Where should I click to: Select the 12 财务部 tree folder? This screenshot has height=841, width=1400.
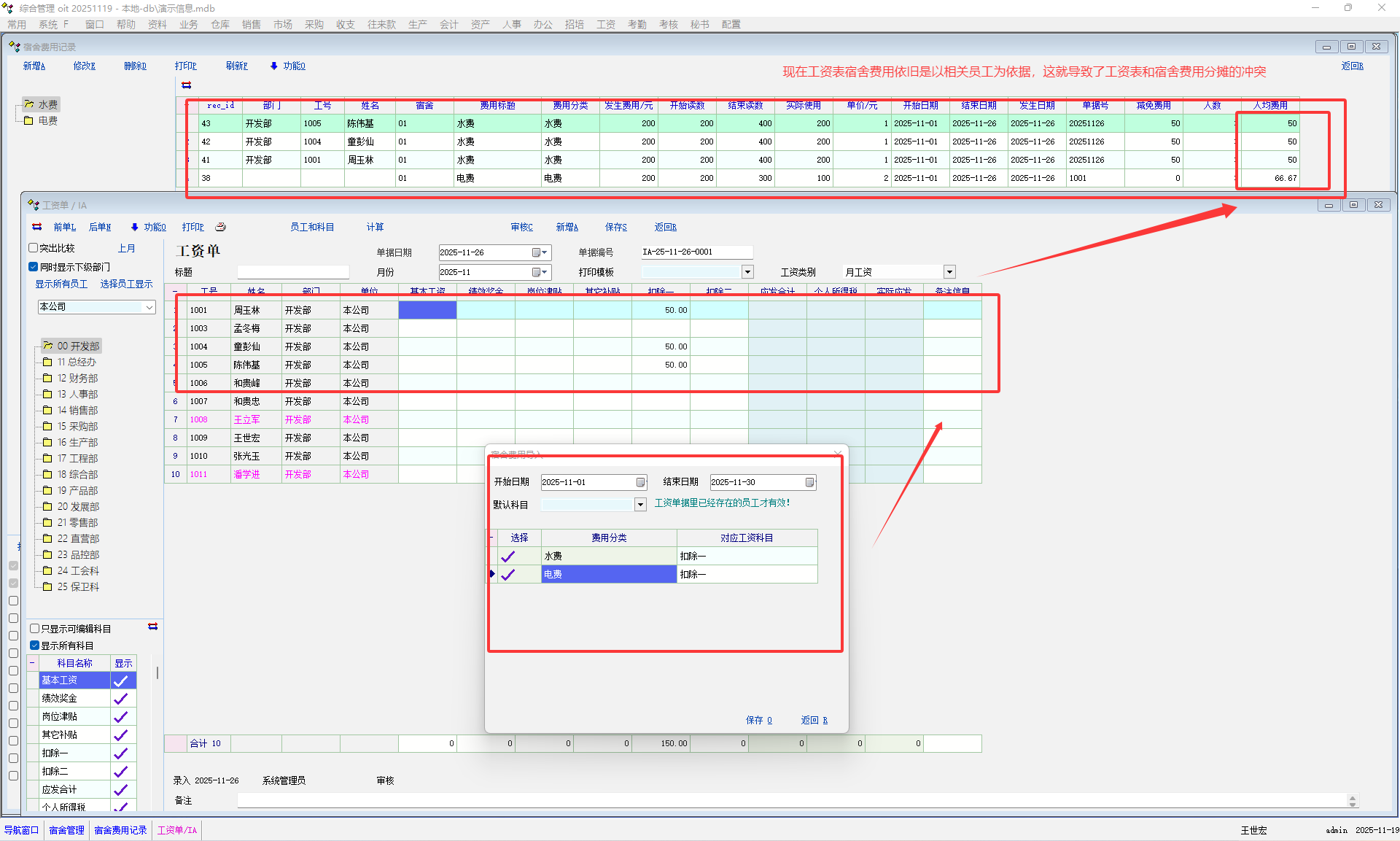coord(77,378)
